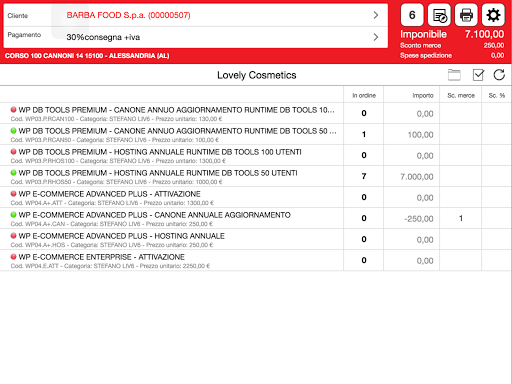Open the folder icon beside Lovely Cosmetics
The height and width of the screenshot is (384, 512).
coord(454,75)
